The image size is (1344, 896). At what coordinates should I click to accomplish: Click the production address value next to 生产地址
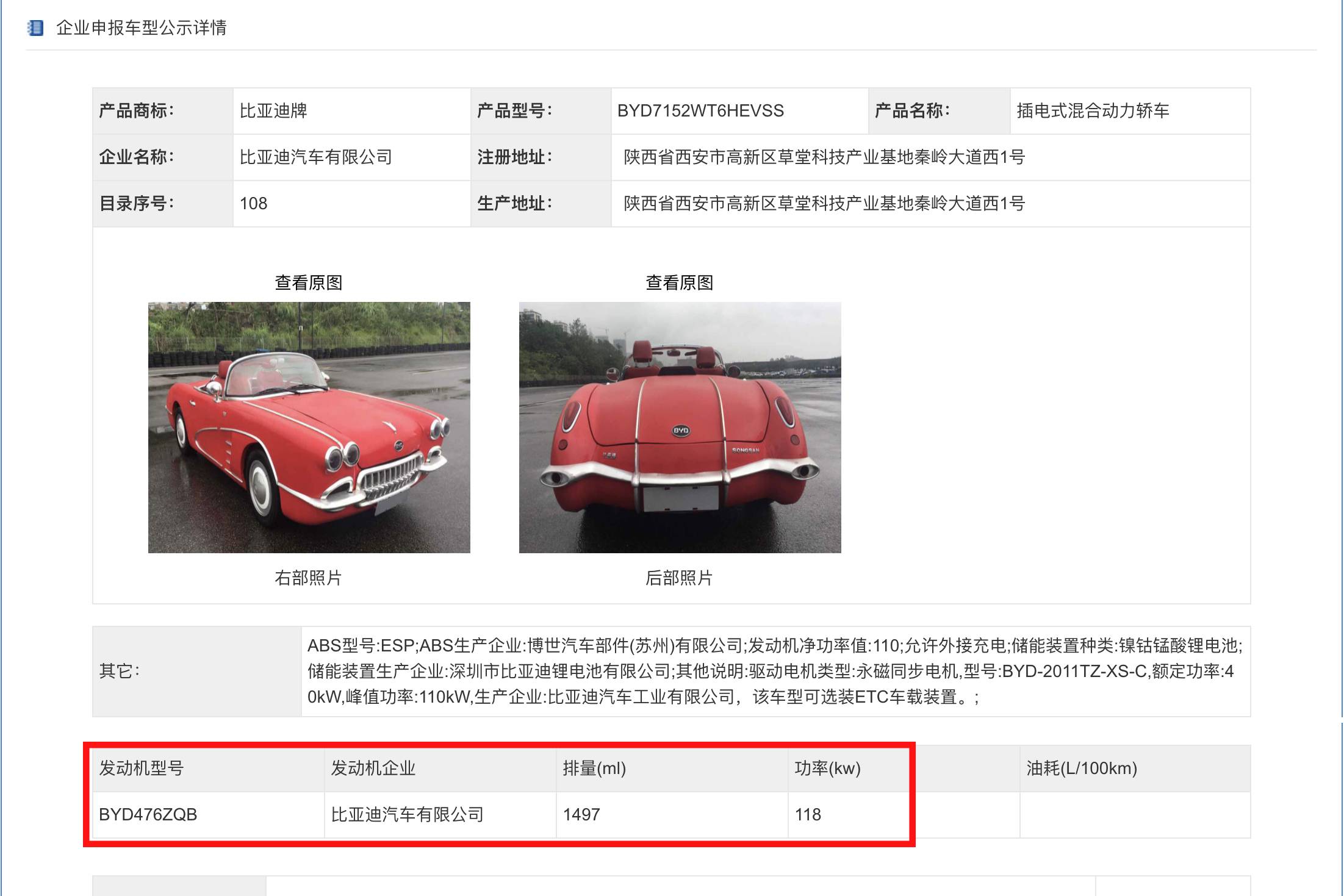(824, 204)
